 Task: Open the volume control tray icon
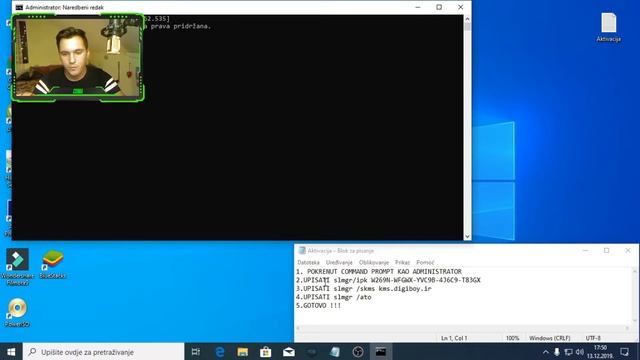(x=580, y=352)
